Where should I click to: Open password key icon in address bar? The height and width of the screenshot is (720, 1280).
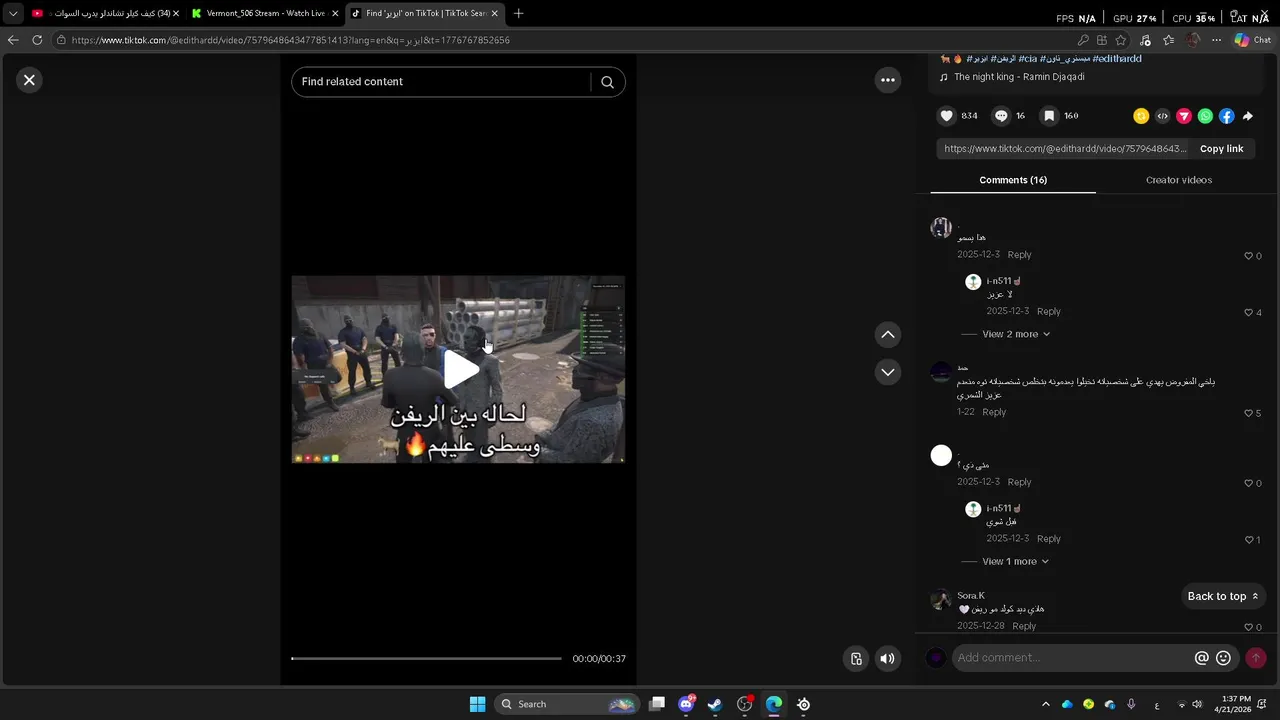coord(1083,40)
